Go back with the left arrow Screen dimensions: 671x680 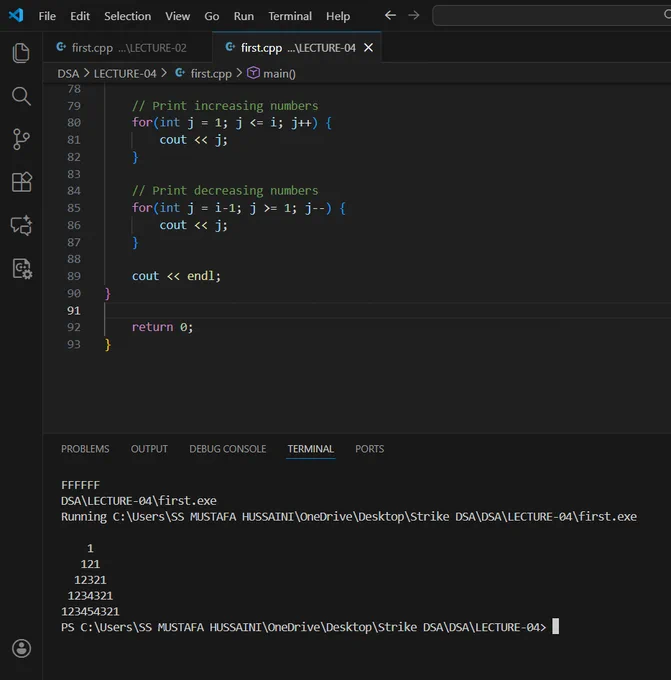click(390, 16)
